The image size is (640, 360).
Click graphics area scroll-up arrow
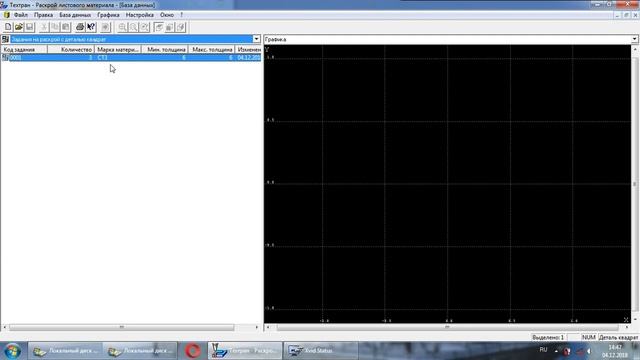(x=635, y=49)
